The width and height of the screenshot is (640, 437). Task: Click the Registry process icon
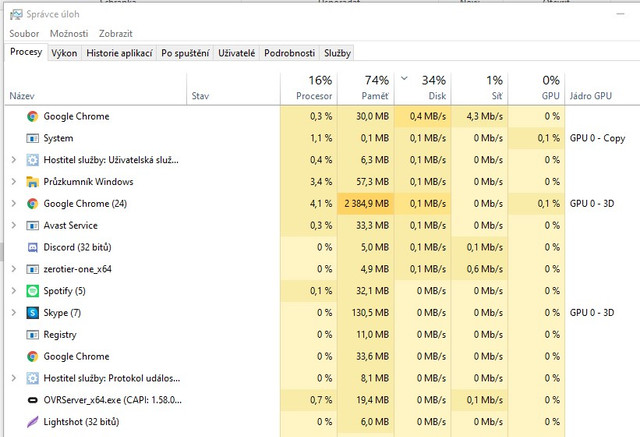[32, 335]
